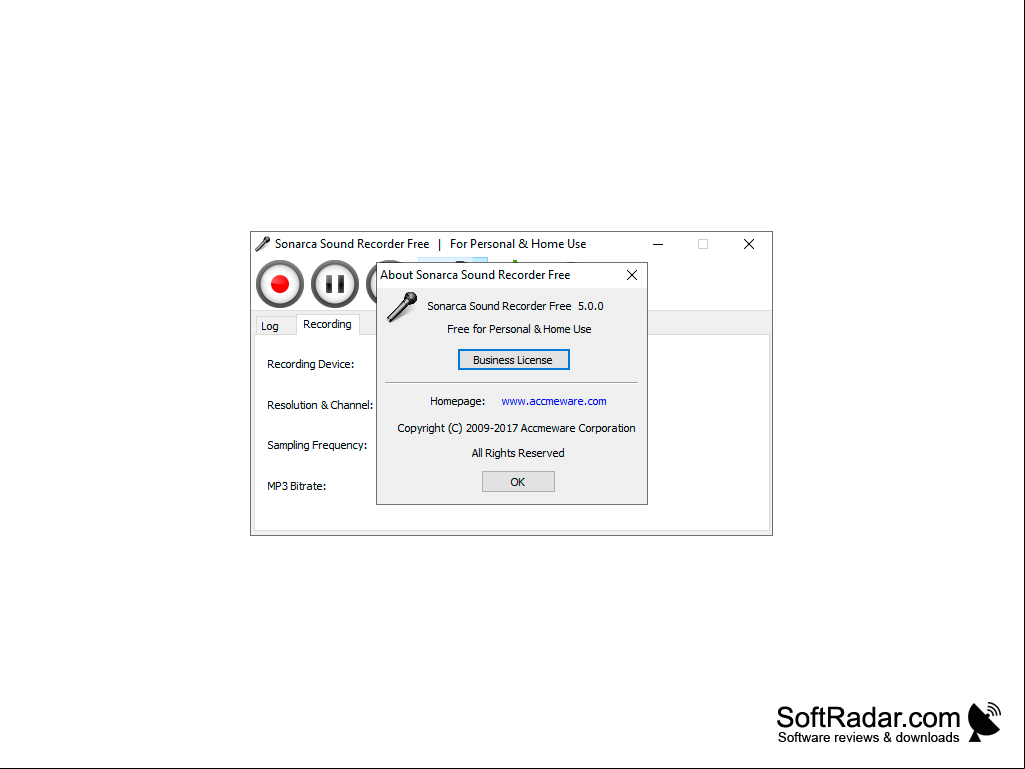Click the microphone icon in the About dialog
The width and height of the screenshot is (1025, 769).
(402, 307)
